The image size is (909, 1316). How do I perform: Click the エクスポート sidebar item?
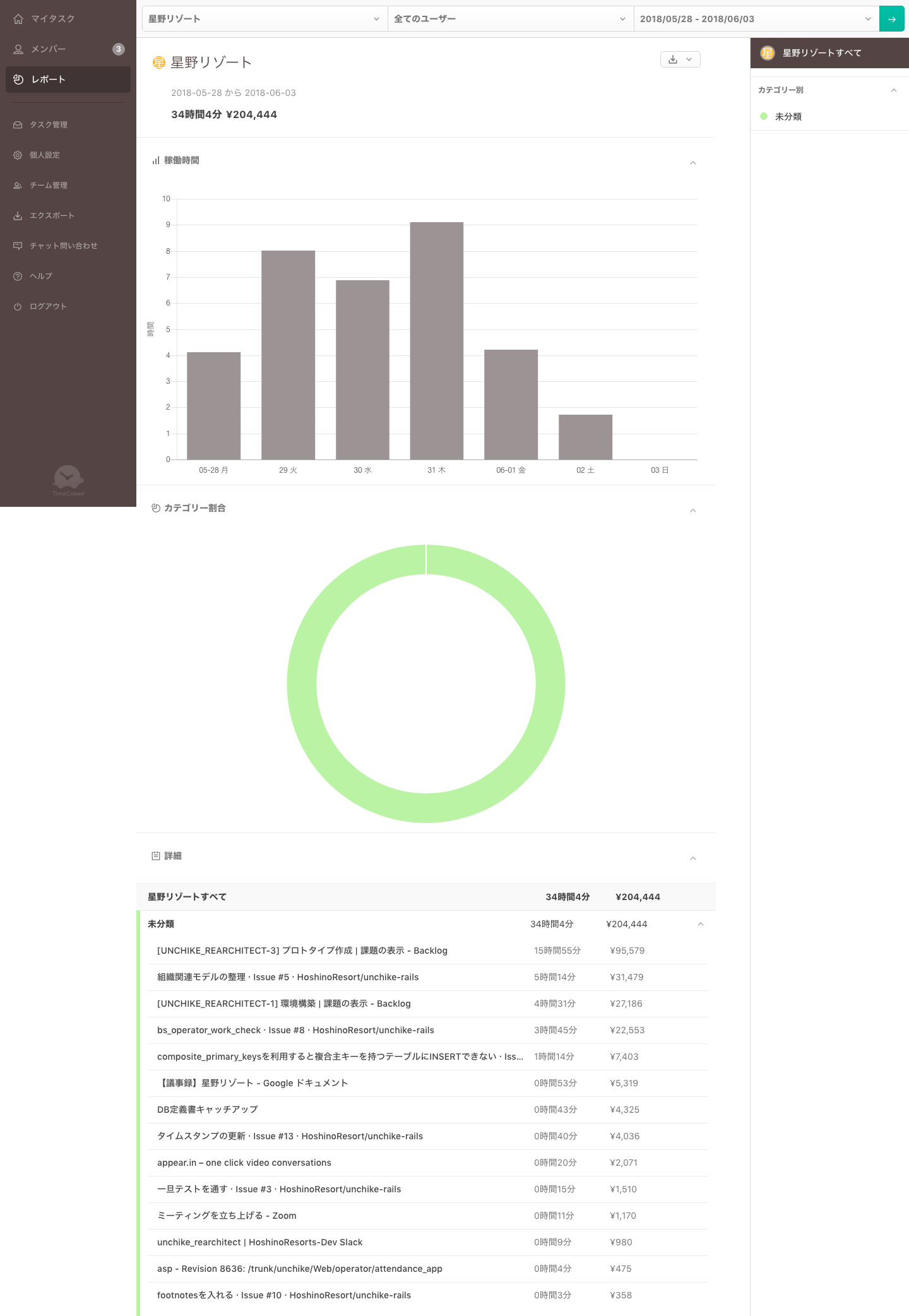pos(68,216)
